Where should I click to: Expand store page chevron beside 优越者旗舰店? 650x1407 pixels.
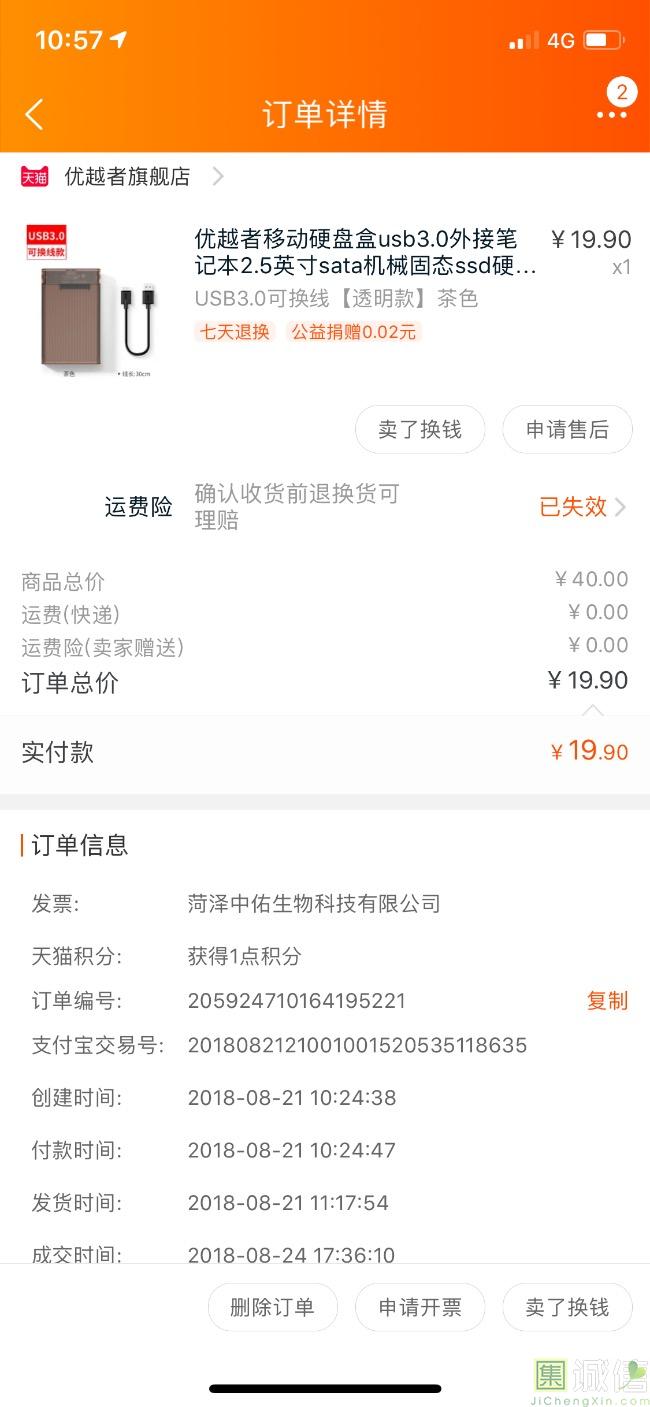click(218, 177)
